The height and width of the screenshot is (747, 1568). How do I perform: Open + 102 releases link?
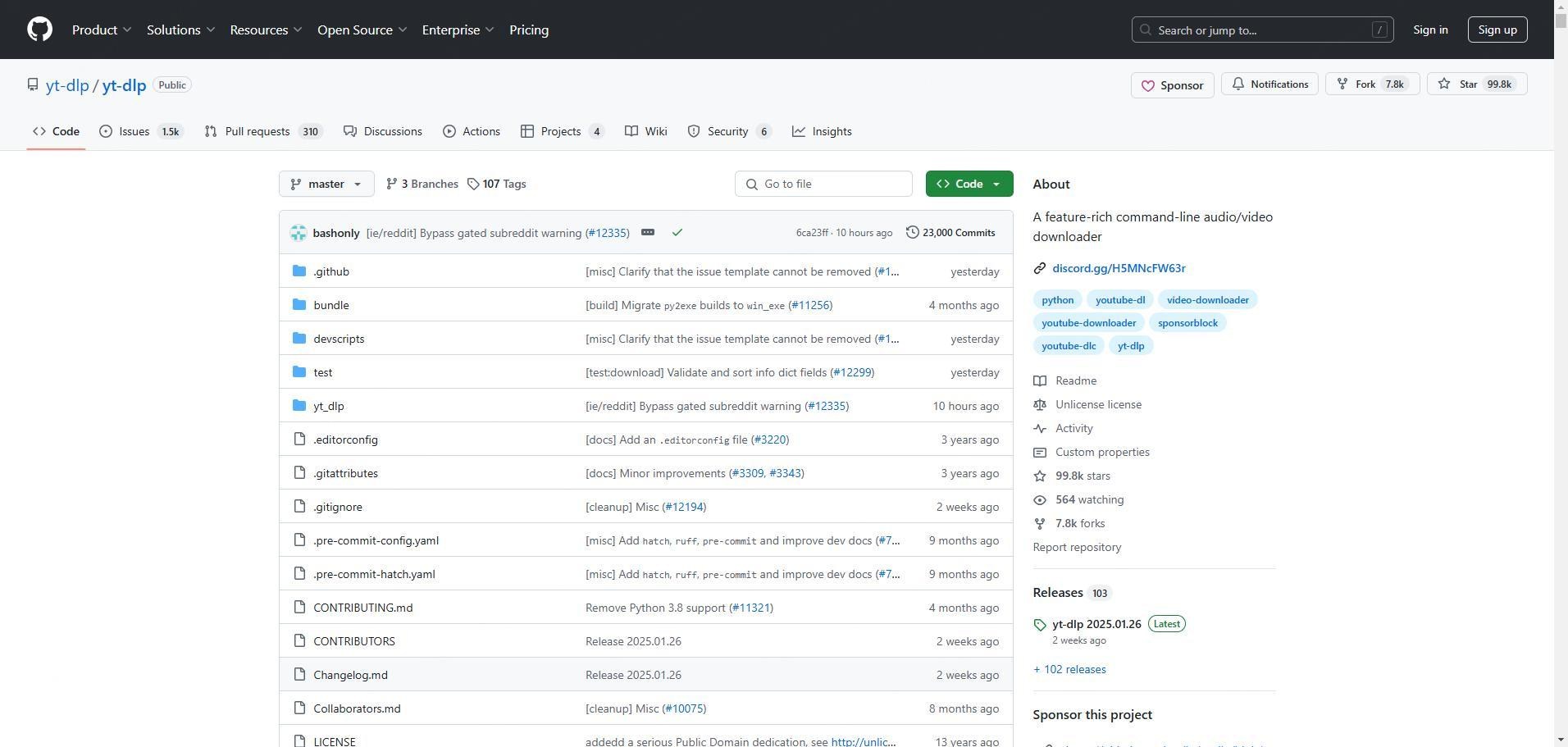1069,669
